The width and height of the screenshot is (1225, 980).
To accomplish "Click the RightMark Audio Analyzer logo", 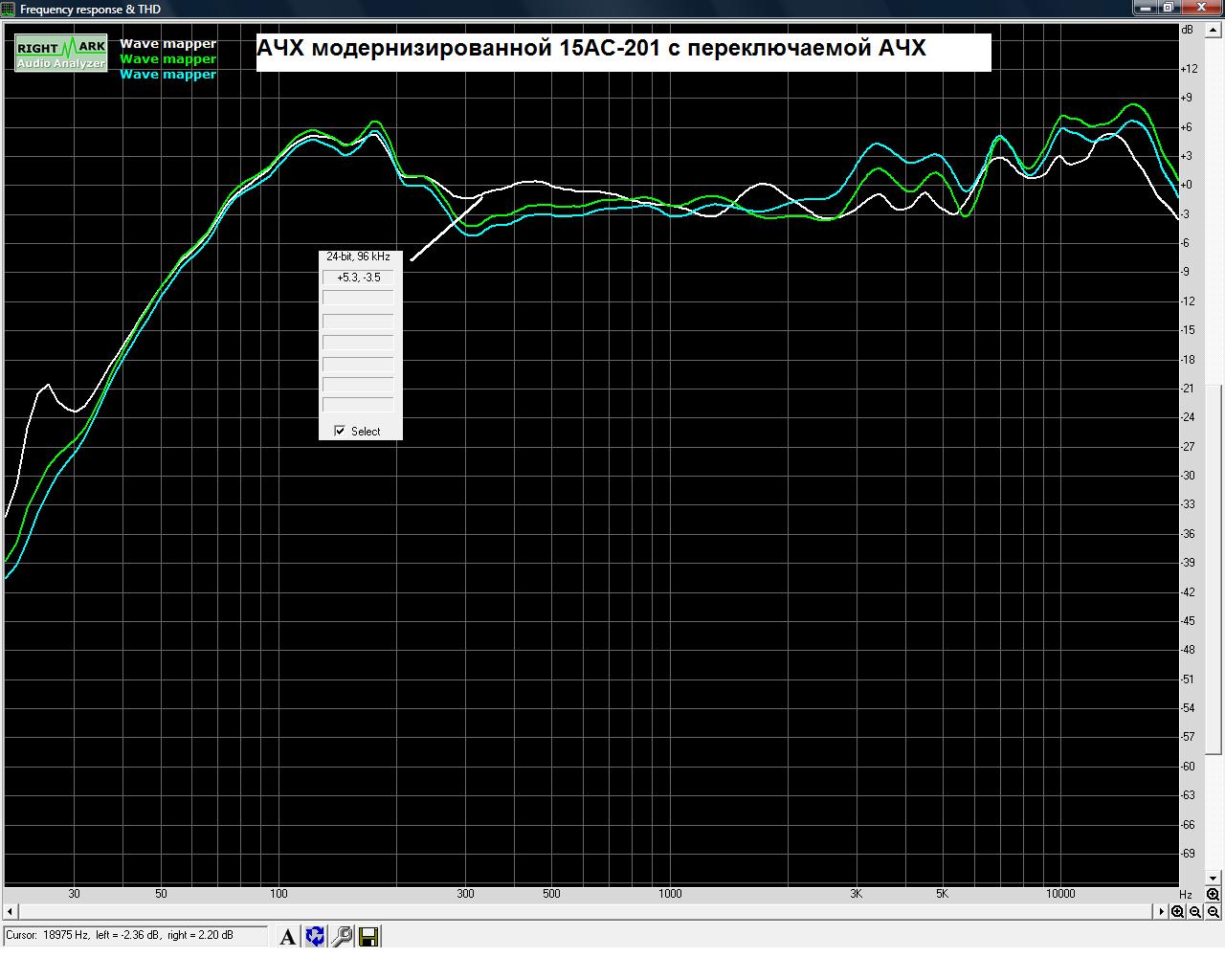I will [61, 54].
